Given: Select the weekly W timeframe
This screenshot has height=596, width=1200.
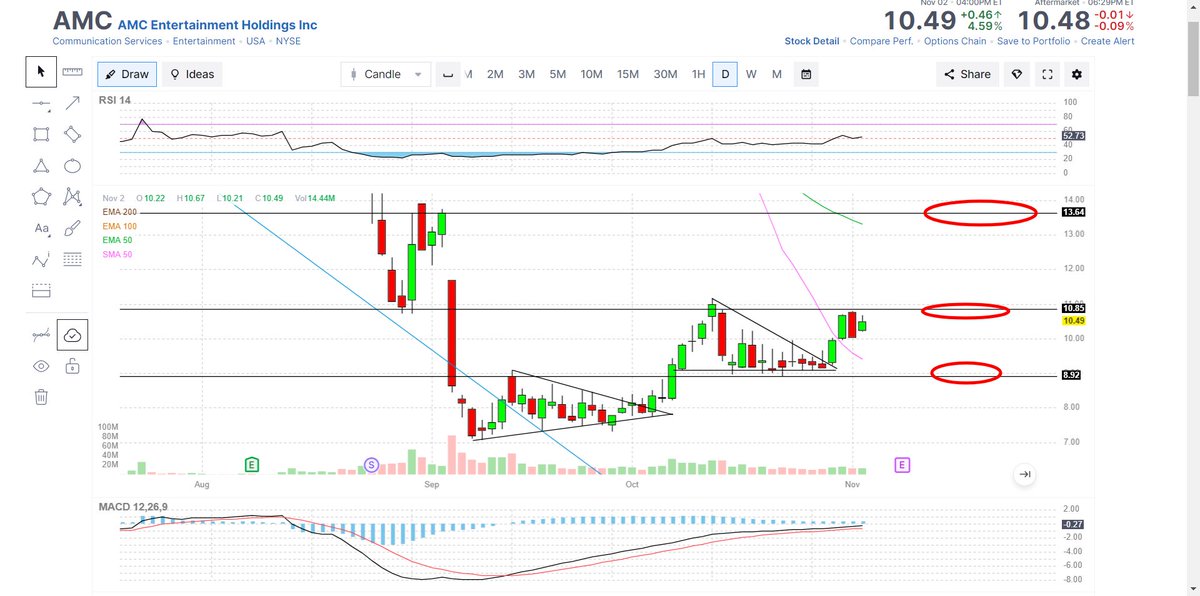Looking at the screenshot, I should 751,74.
